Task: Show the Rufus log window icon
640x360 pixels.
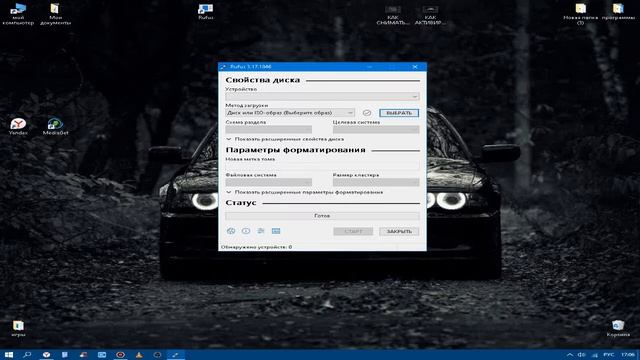Action: [x=276, y=231]
